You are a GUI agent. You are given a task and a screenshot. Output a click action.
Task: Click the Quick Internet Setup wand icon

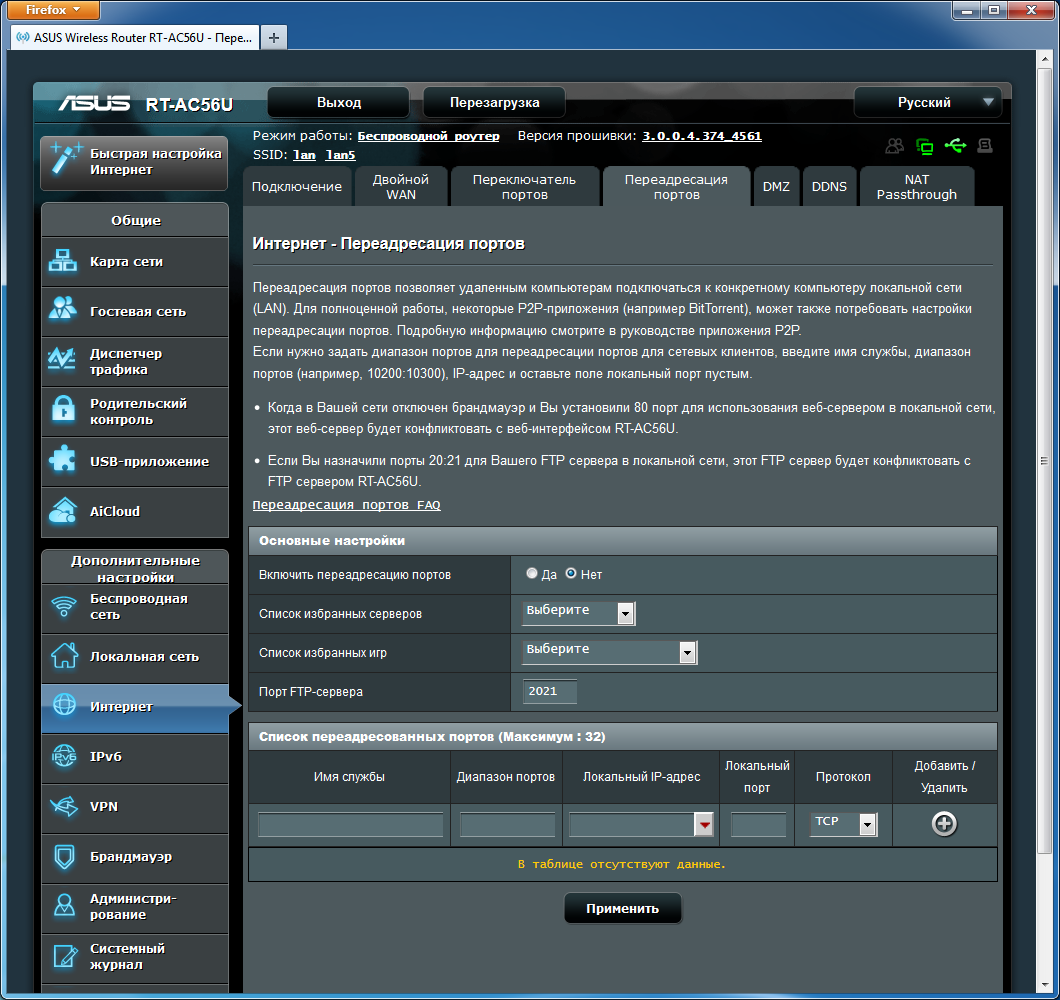point(66,159)
